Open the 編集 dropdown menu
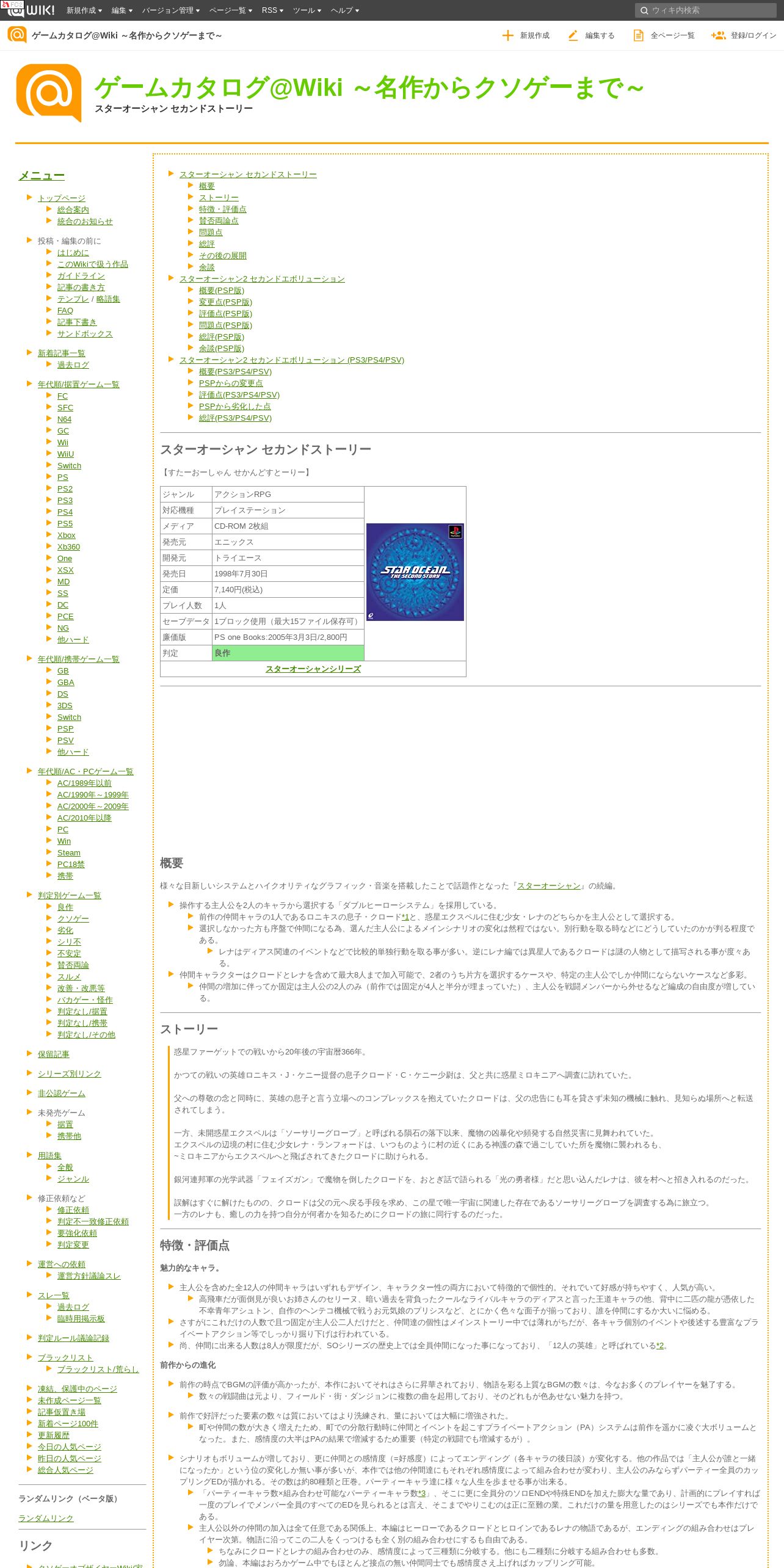Image resolution: width=784 pixels, height=1568 pixels. point(122,10)
